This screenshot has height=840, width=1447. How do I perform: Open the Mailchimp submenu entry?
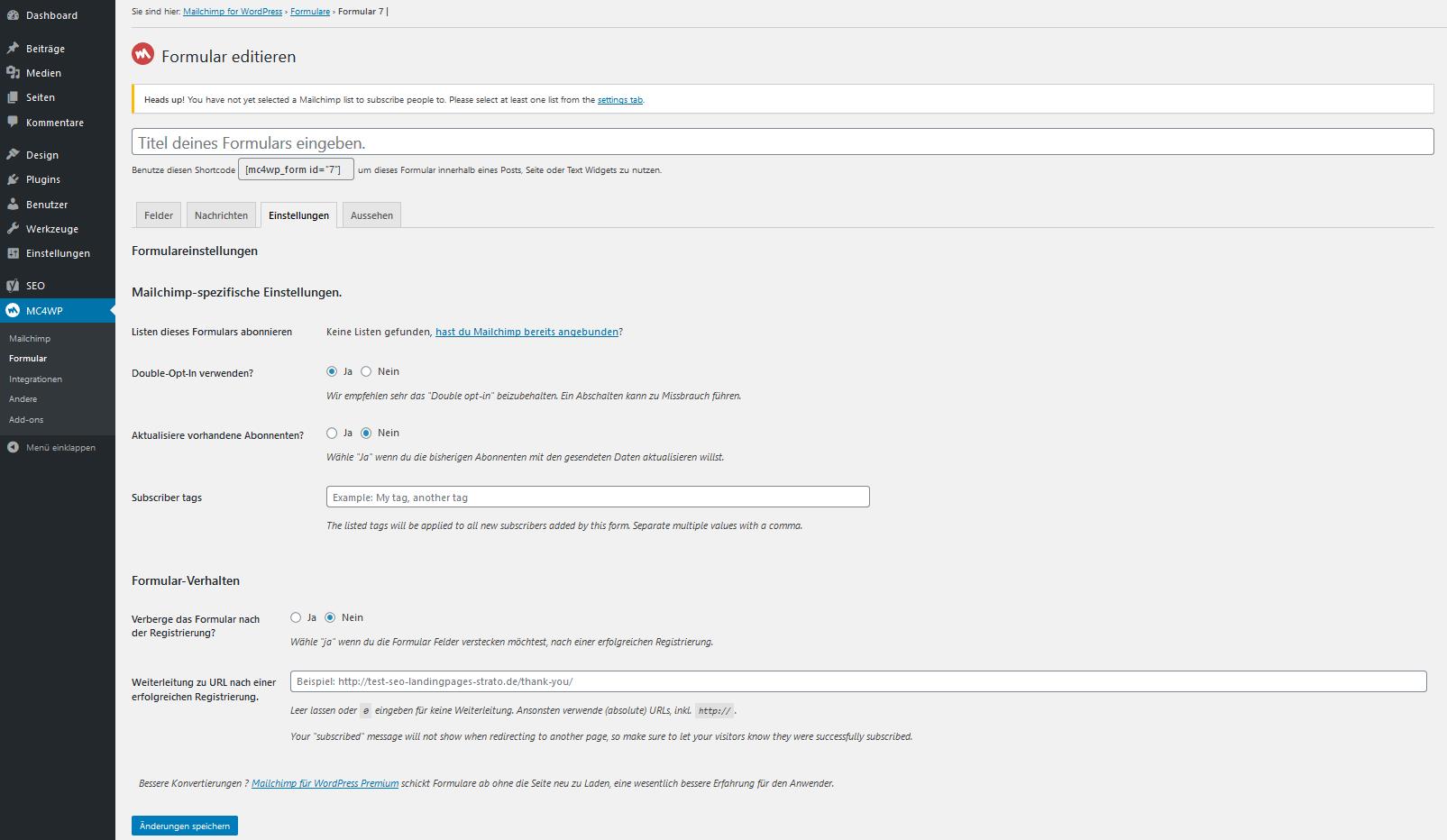point(30,339)
